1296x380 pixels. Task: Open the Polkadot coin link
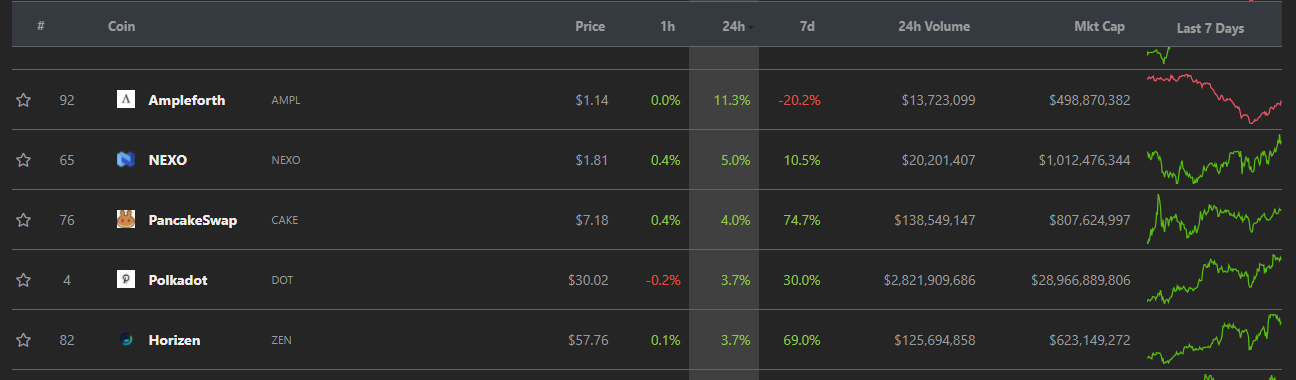click(x=178, y=280)
